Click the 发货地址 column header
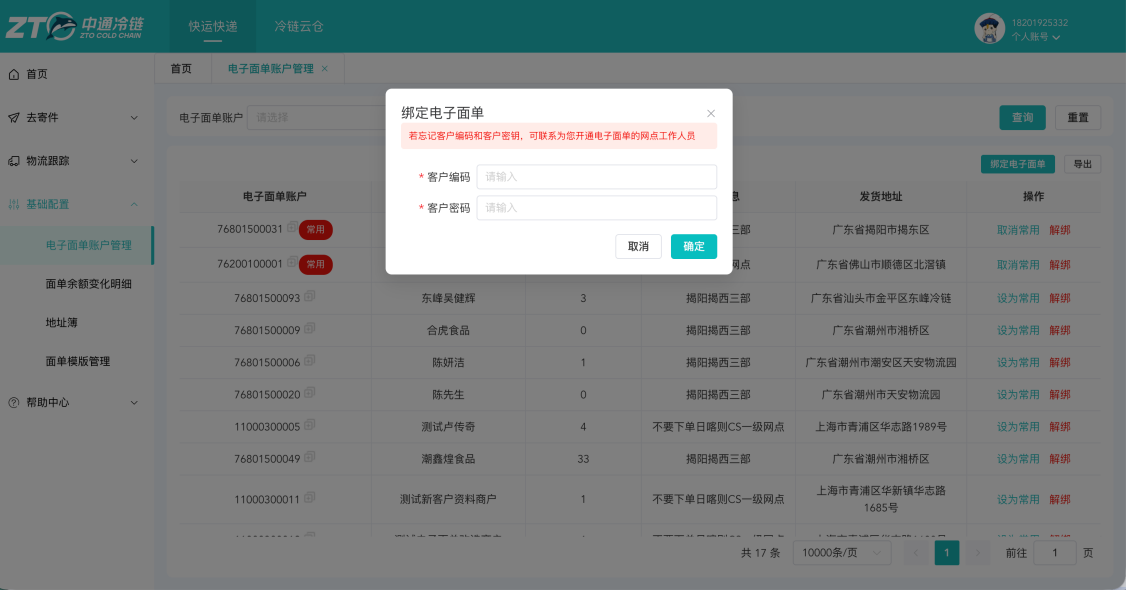The image size is (1126, 590). [x=880, y=197]
